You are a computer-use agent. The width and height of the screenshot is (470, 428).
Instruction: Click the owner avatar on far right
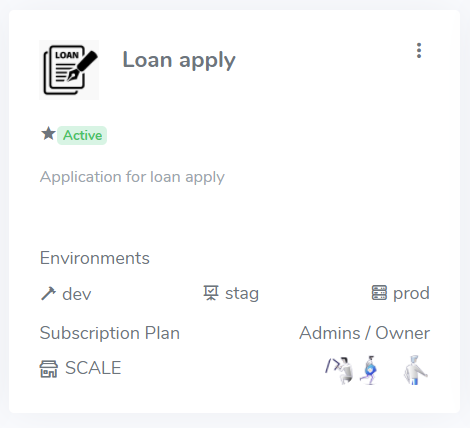tap(415, 370)
